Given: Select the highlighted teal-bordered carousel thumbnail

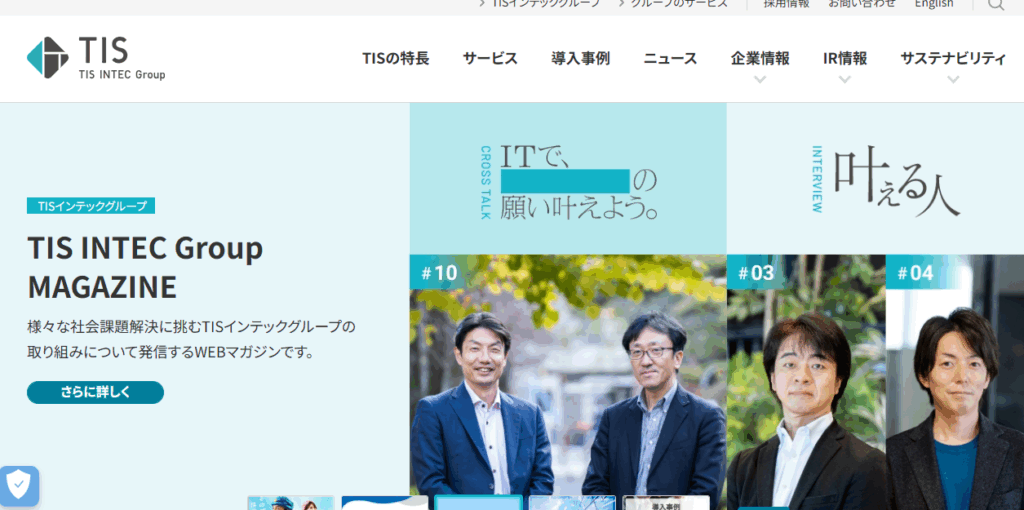Looking at the screenshot, I should pyautogui.click(x=479, y=503).
